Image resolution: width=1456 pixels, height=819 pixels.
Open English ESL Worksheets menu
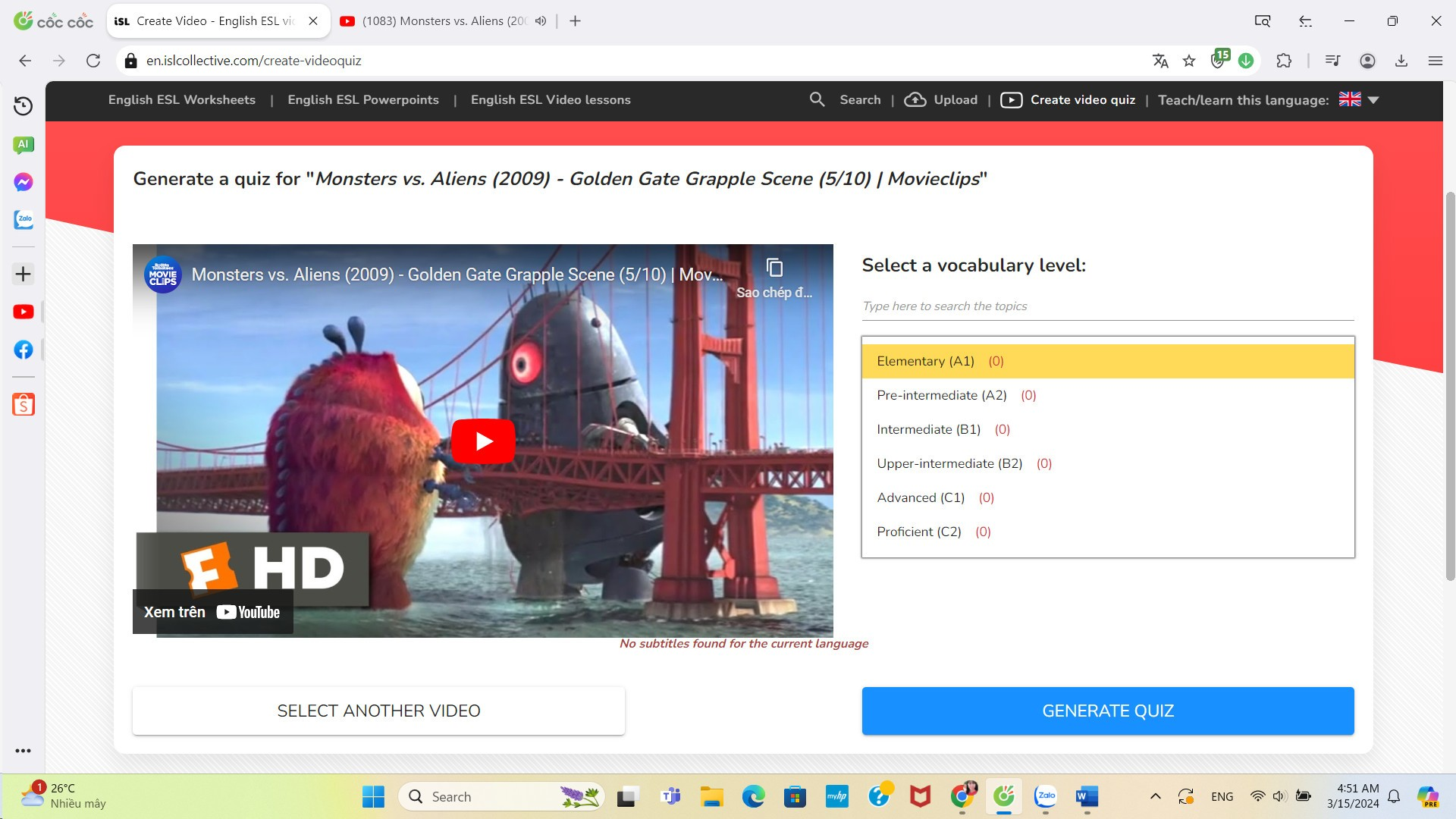coord(182,100)
